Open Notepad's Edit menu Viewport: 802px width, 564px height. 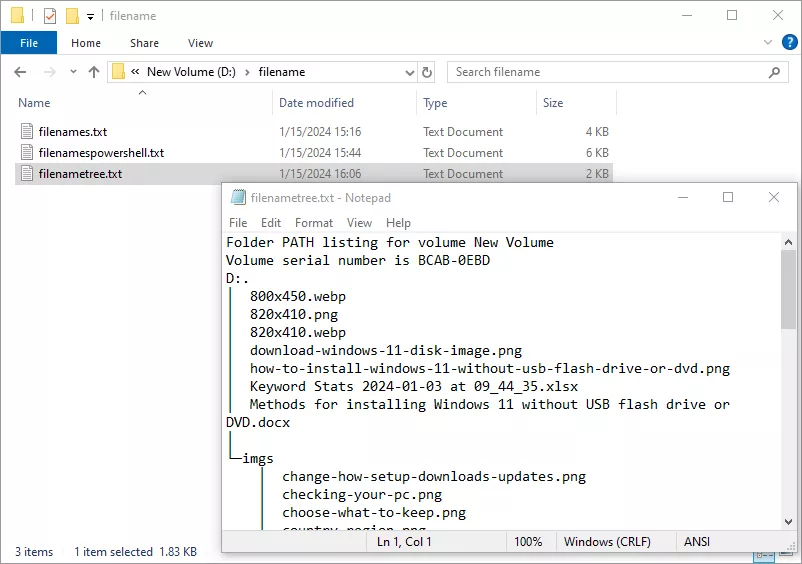(x=271, y=223)
